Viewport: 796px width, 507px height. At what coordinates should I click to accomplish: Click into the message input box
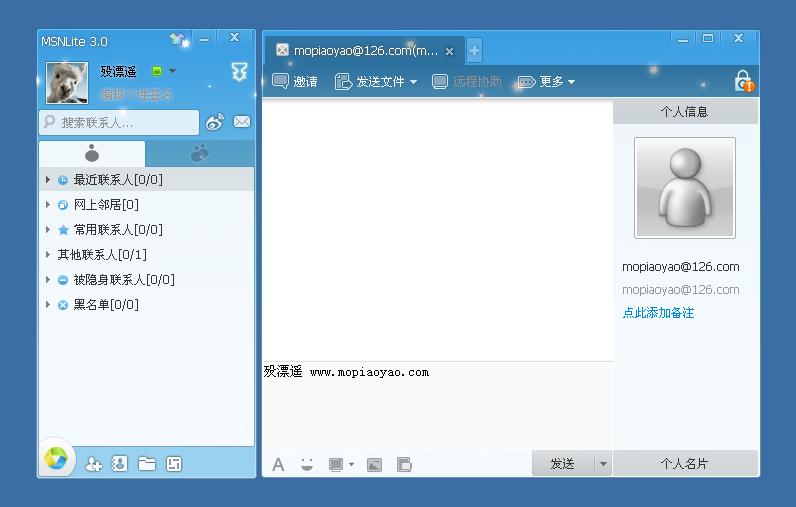pyautogui.click(x=438, y=406)
